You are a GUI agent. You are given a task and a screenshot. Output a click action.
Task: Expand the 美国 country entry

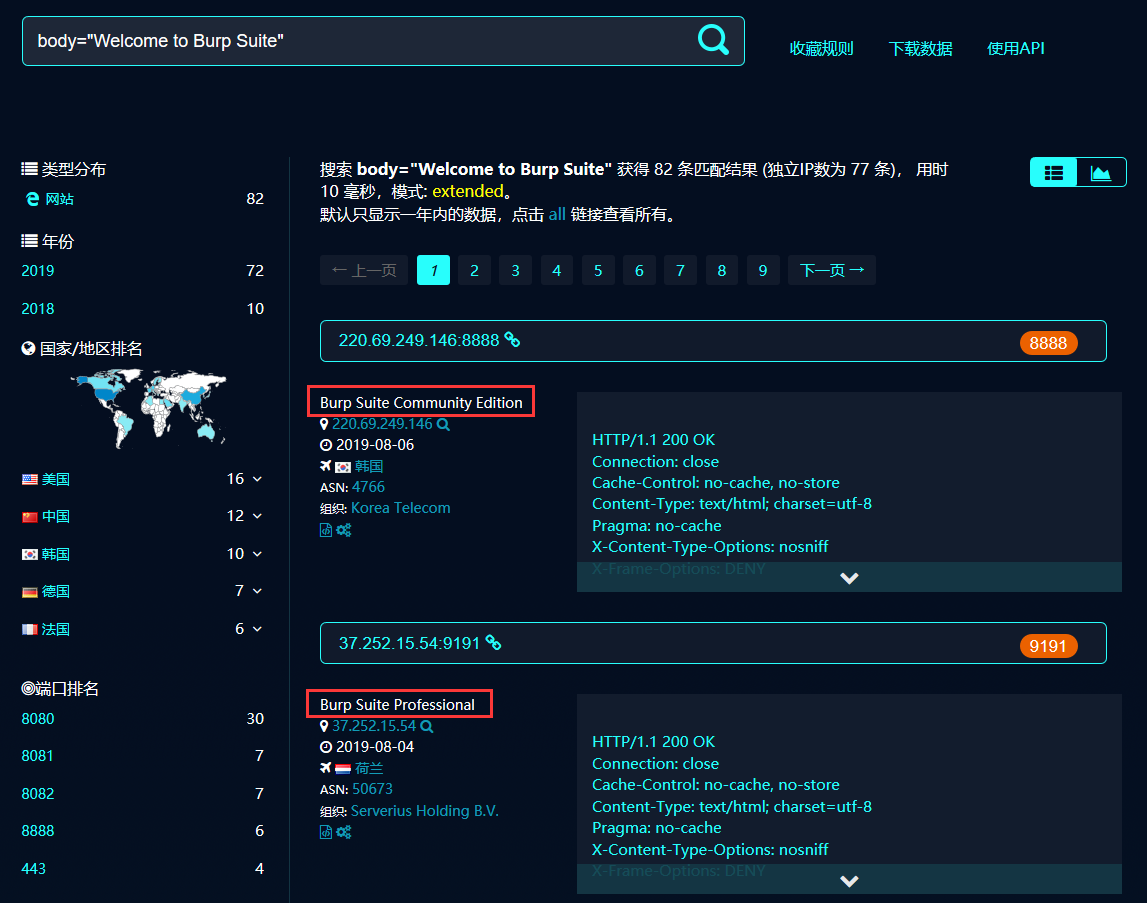[x=257, y=479]
